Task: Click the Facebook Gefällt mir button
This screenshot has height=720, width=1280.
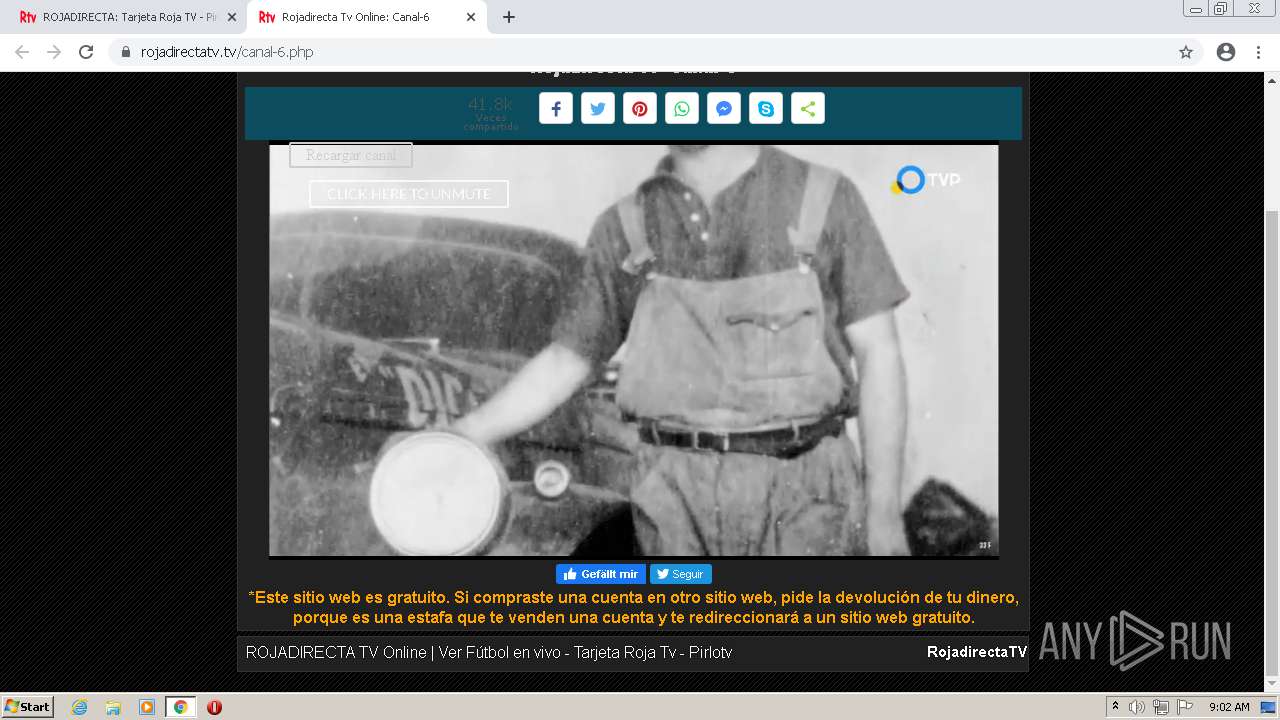Action: (601, 574)
